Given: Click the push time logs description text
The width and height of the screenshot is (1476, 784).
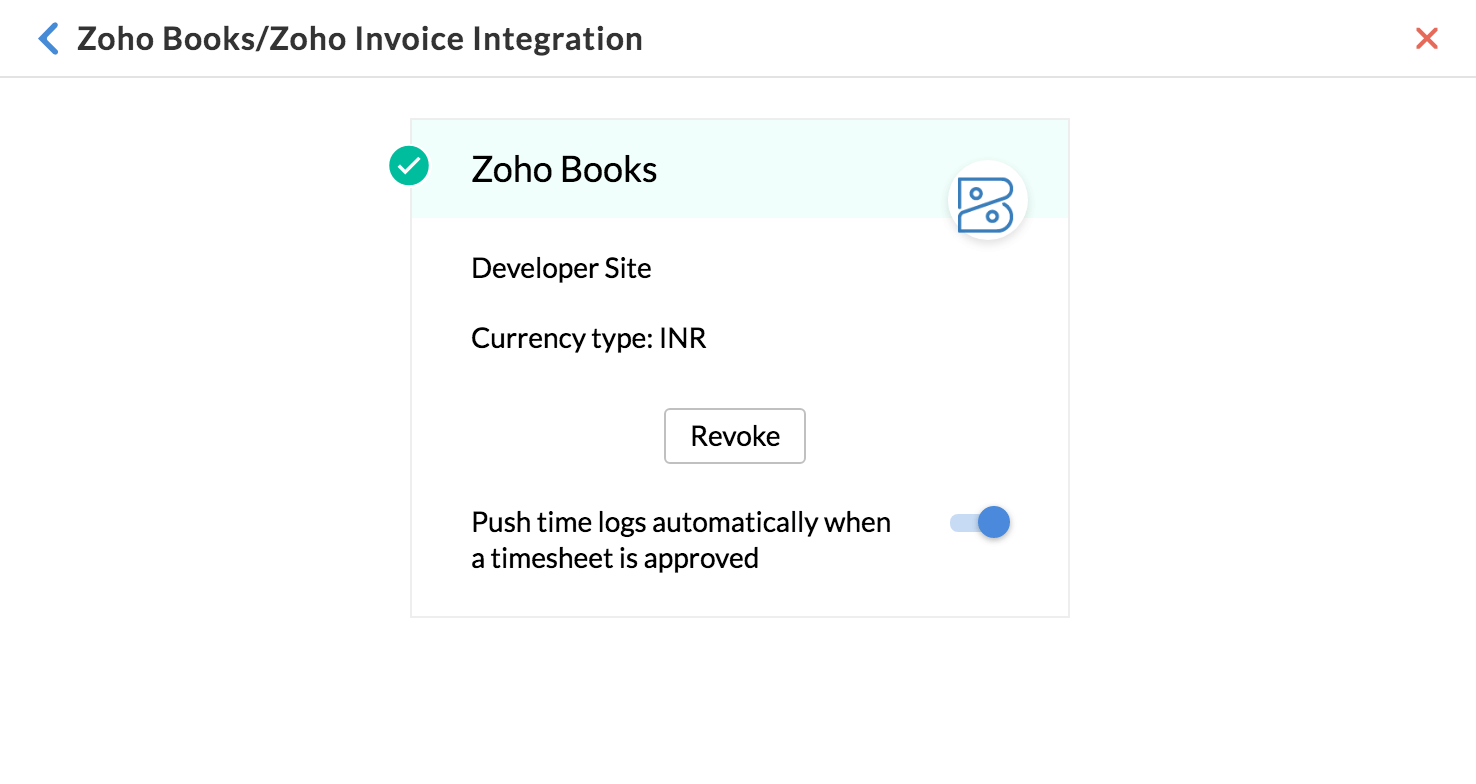Looking at the screenshot, I should point(681,540).
